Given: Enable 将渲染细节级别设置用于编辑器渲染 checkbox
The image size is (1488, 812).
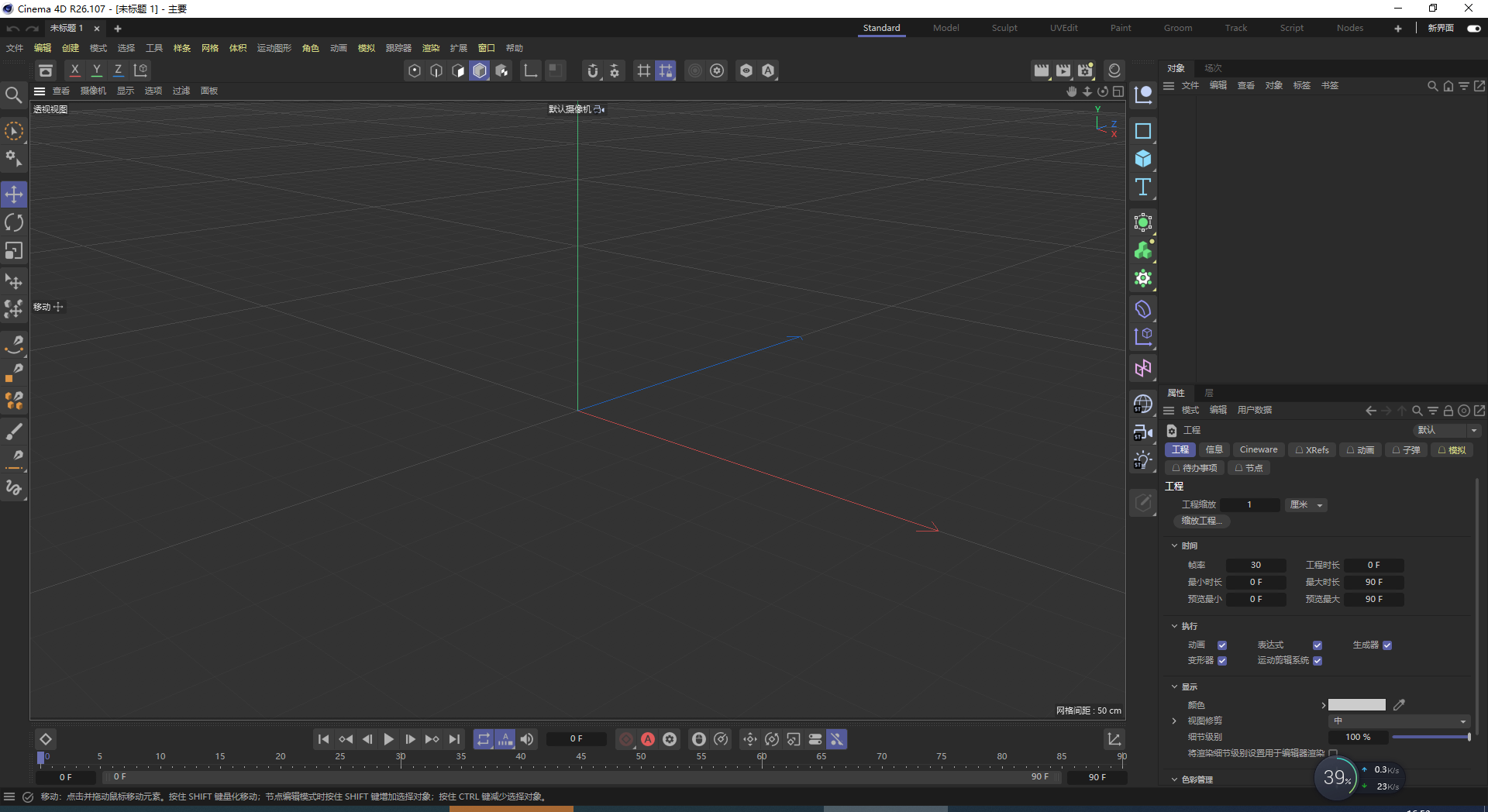Looking at the screenshot, I should click(1333, 753).
